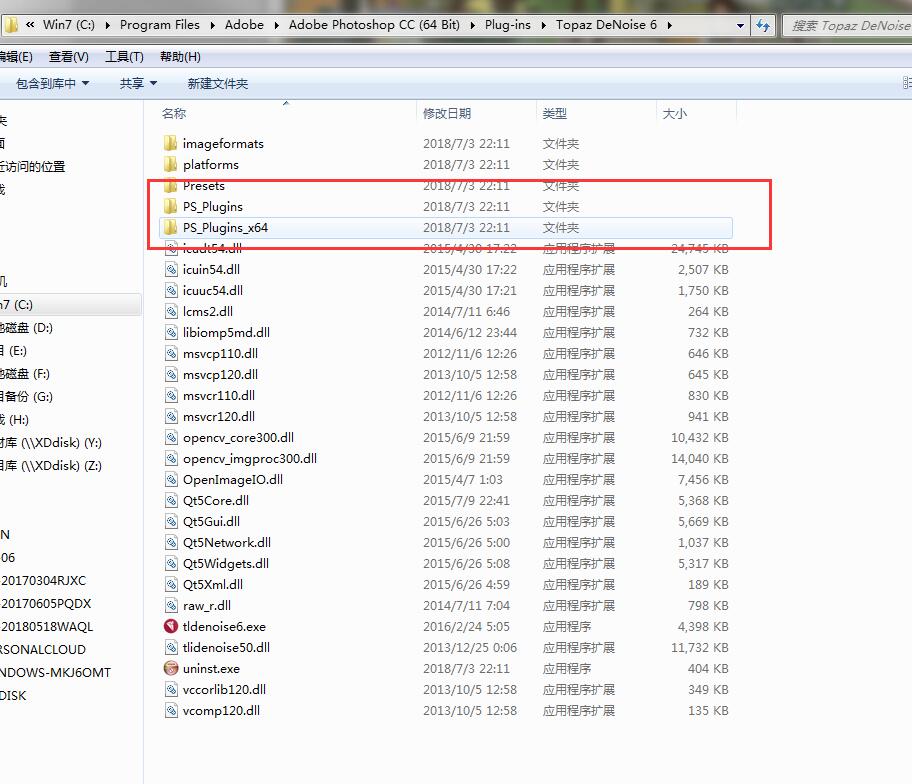Click the msvcp120.dll file icon

click(171, 374)
